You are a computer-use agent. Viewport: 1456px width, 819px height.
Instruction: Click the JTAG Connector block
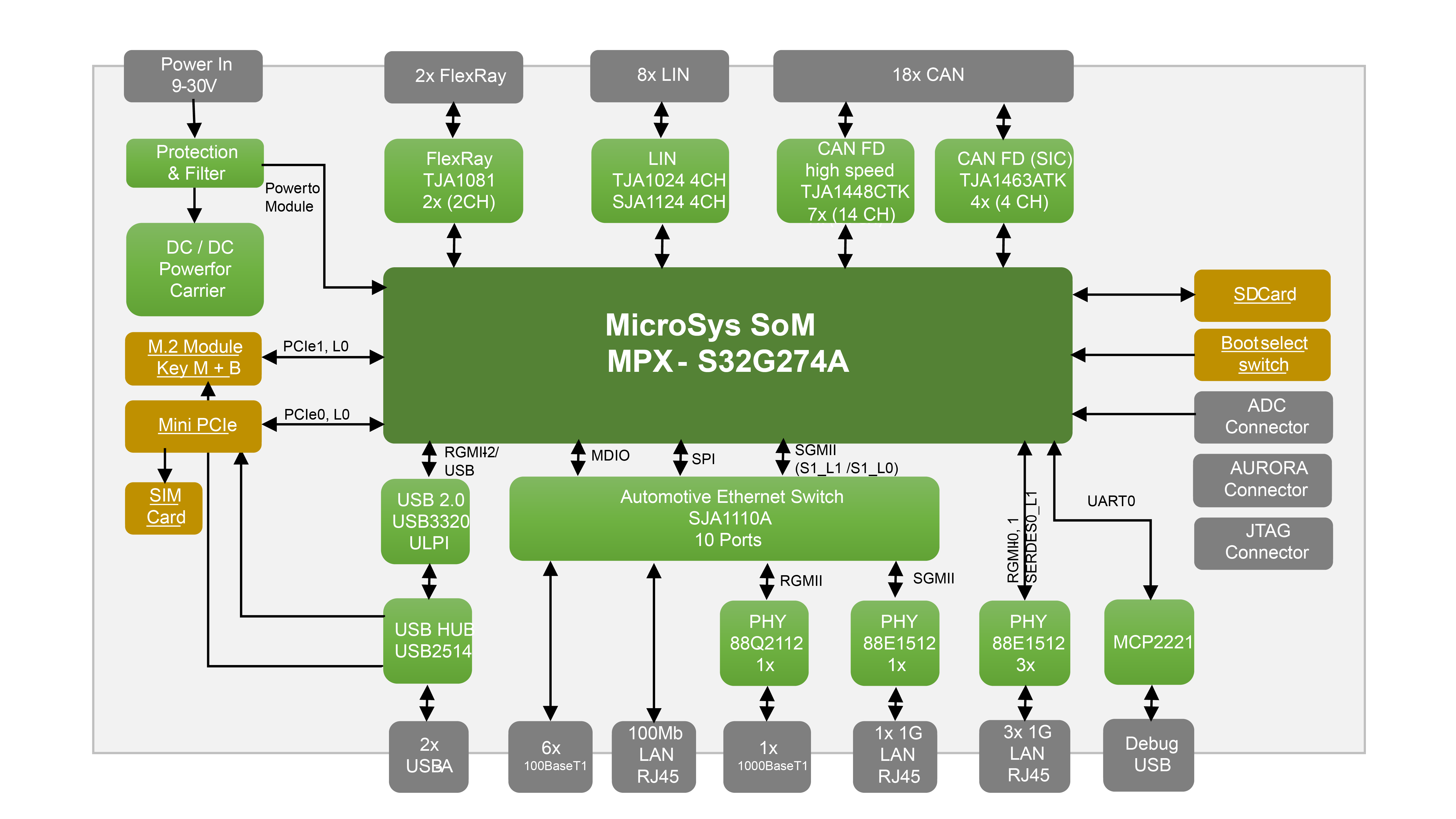[x=1263, y=543]
